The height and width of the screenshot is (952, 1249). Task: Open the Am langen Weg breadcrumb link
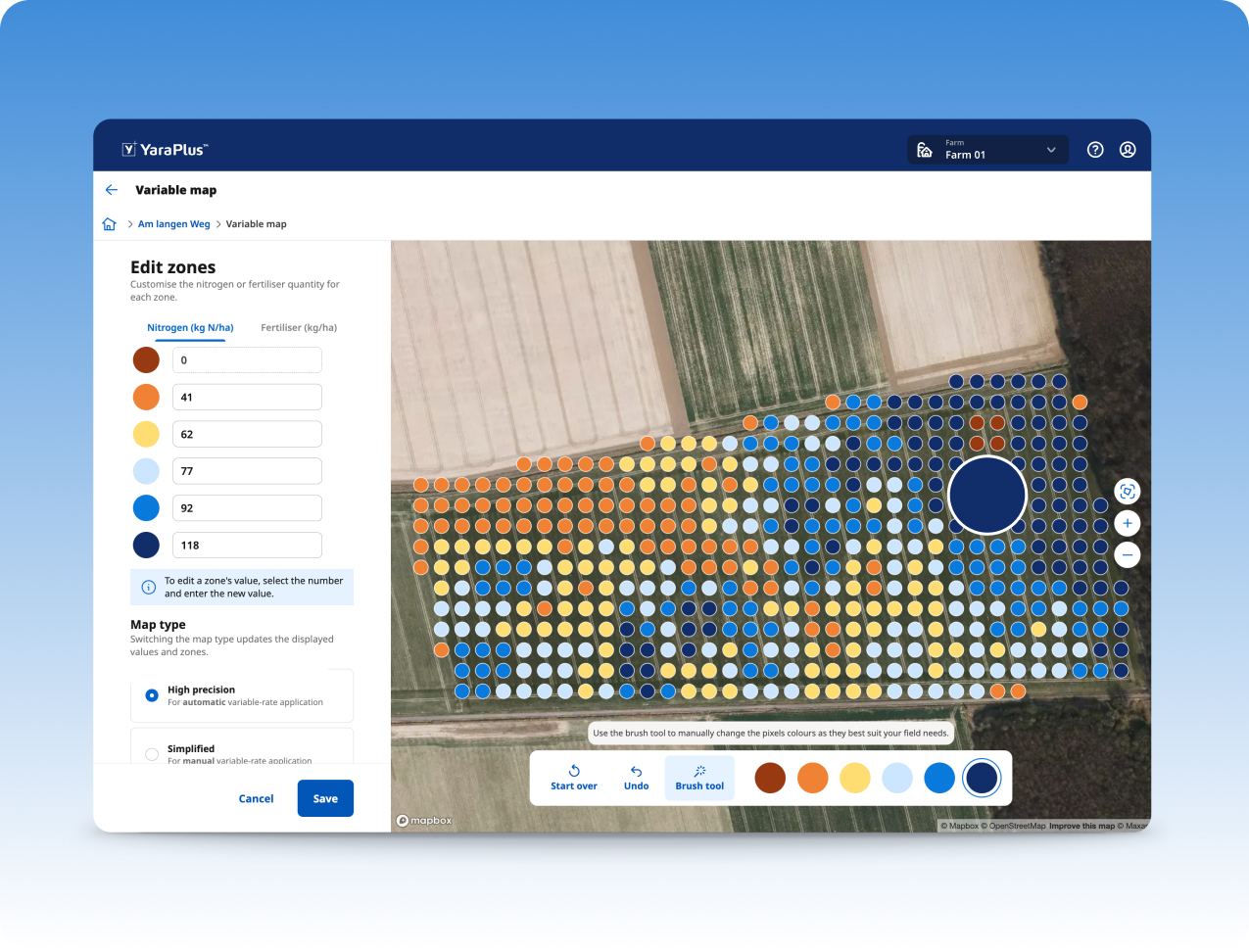[x=174, y=224]
